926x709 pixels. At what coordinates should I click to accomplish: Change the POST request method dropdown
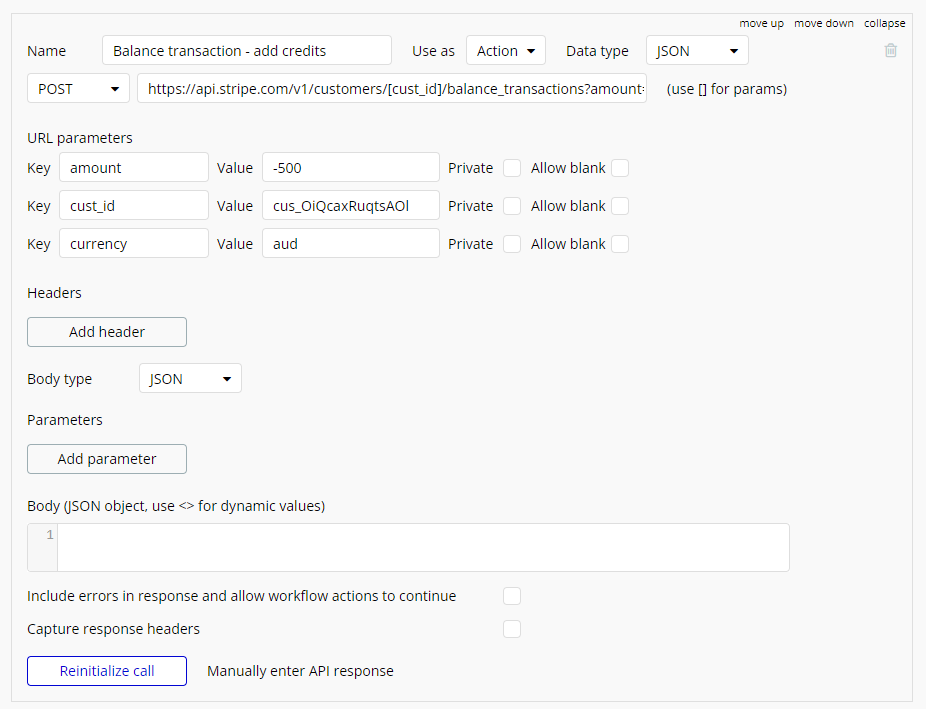pyautogui.click(x=78, y=88)
